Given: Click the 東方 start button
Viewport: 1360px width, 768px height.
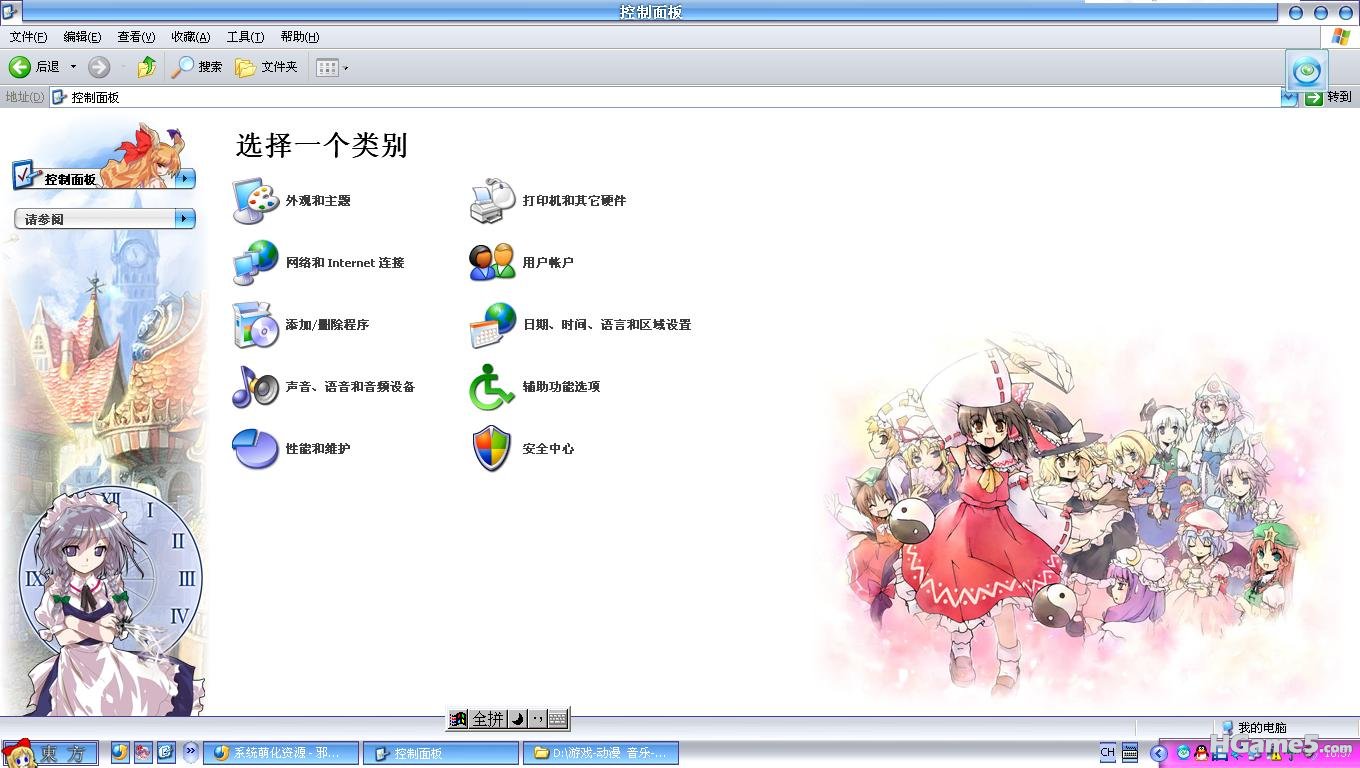Looking at the screenshot, I should point(51,752).
